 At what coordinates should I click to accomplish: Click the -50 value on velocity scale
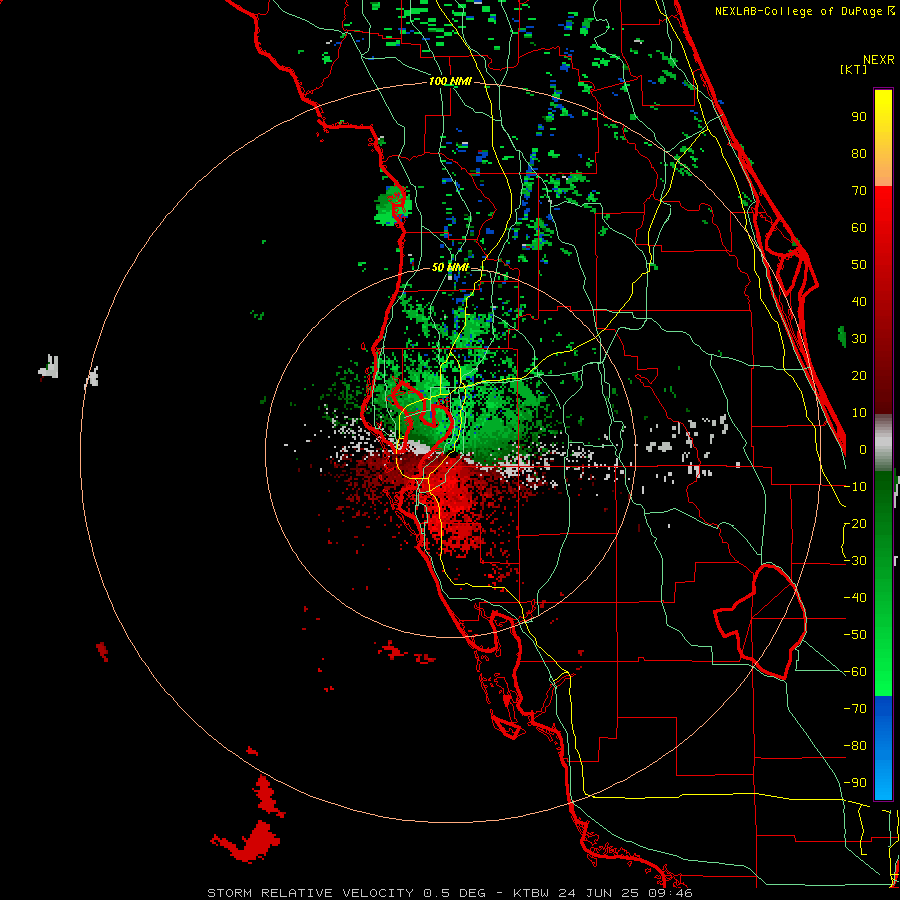click(x=855, y=635)
